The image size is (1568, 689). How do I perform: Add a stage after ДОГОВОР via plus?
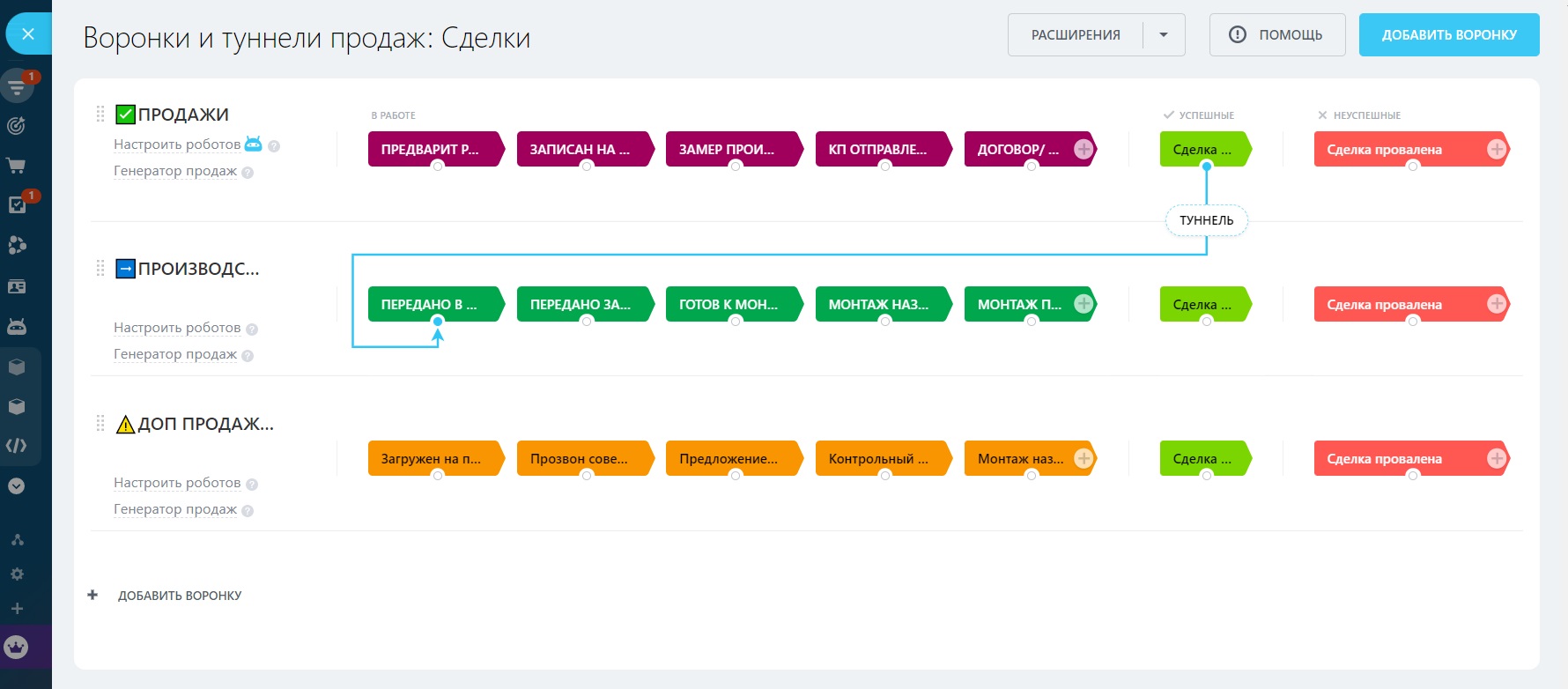(1084, 149)
